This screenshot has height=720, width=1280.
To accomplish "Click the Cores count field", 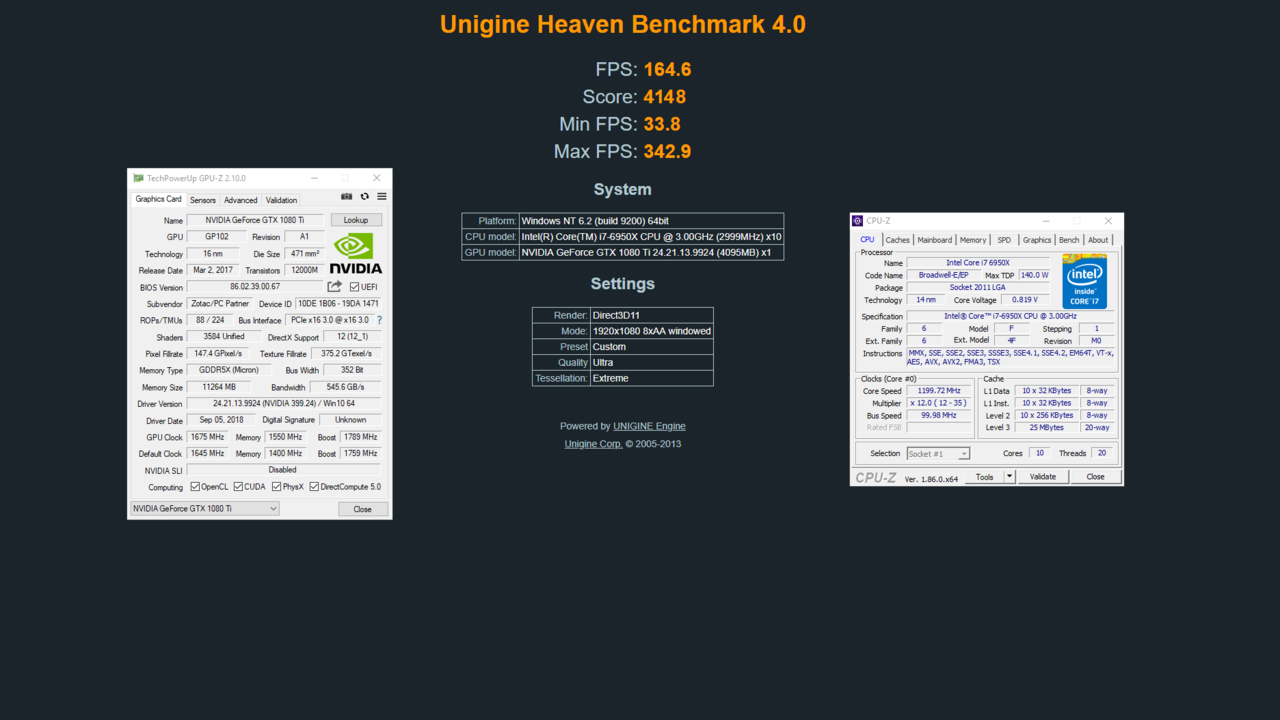I will tap(1040, 453).
